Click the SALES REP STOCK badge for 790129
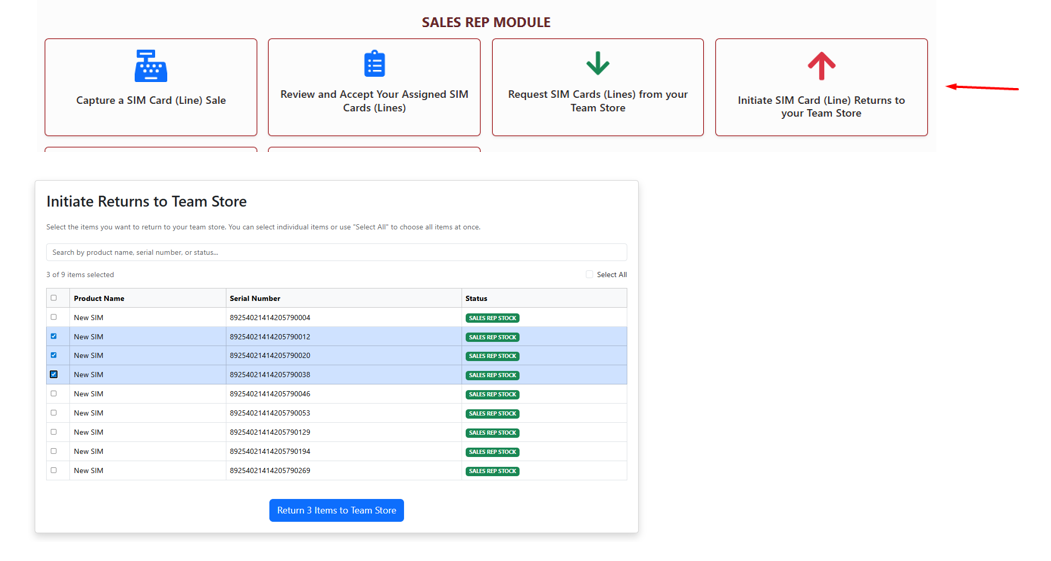 point(492,433)
